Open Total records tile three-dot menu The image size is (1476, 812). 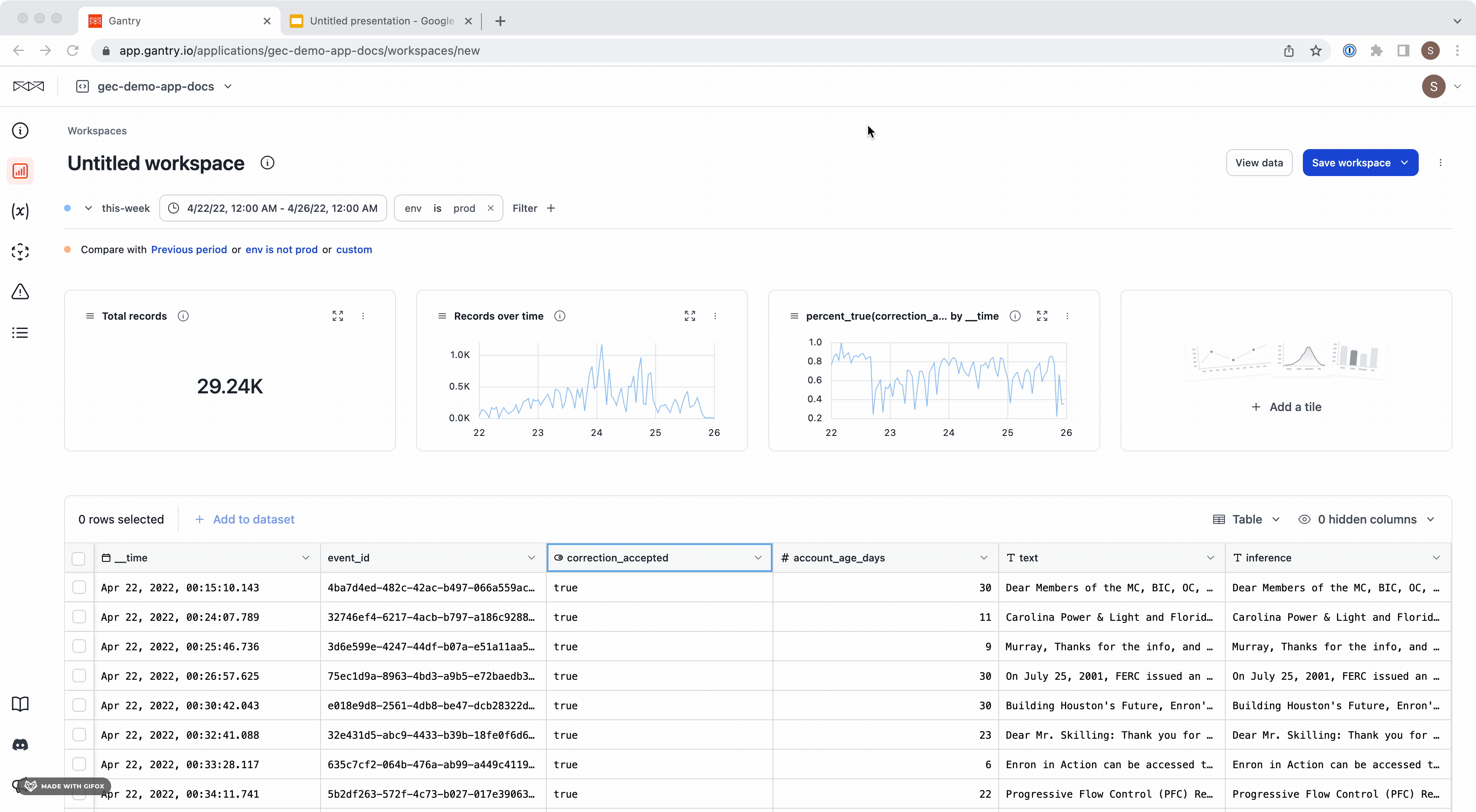(x=363, y=316)
